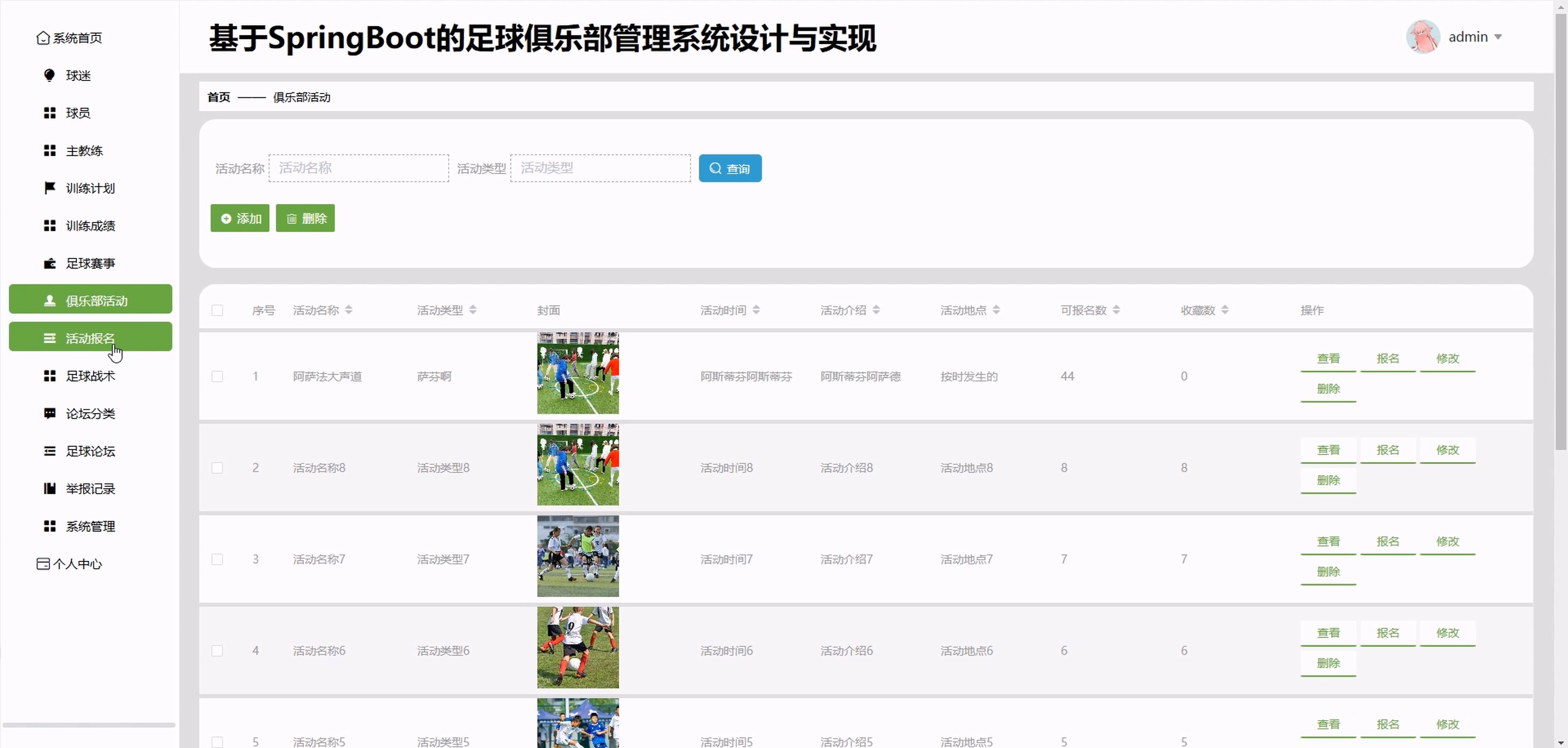Open the admin dropdown arrow
The height and width of the screenshot is (748, 1568).
pos(1498,37)
